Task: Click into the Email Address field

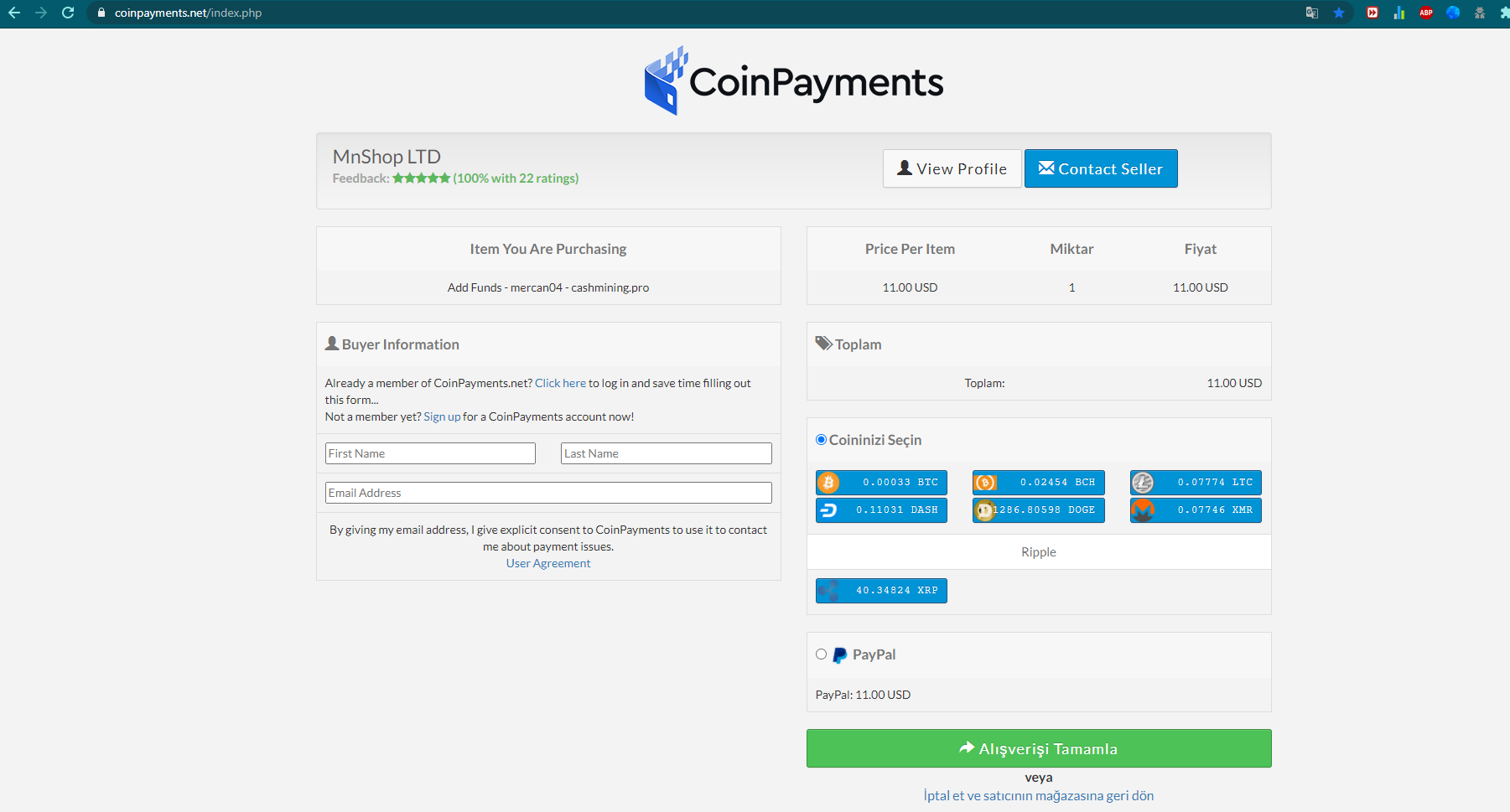Action: [548, 493]
